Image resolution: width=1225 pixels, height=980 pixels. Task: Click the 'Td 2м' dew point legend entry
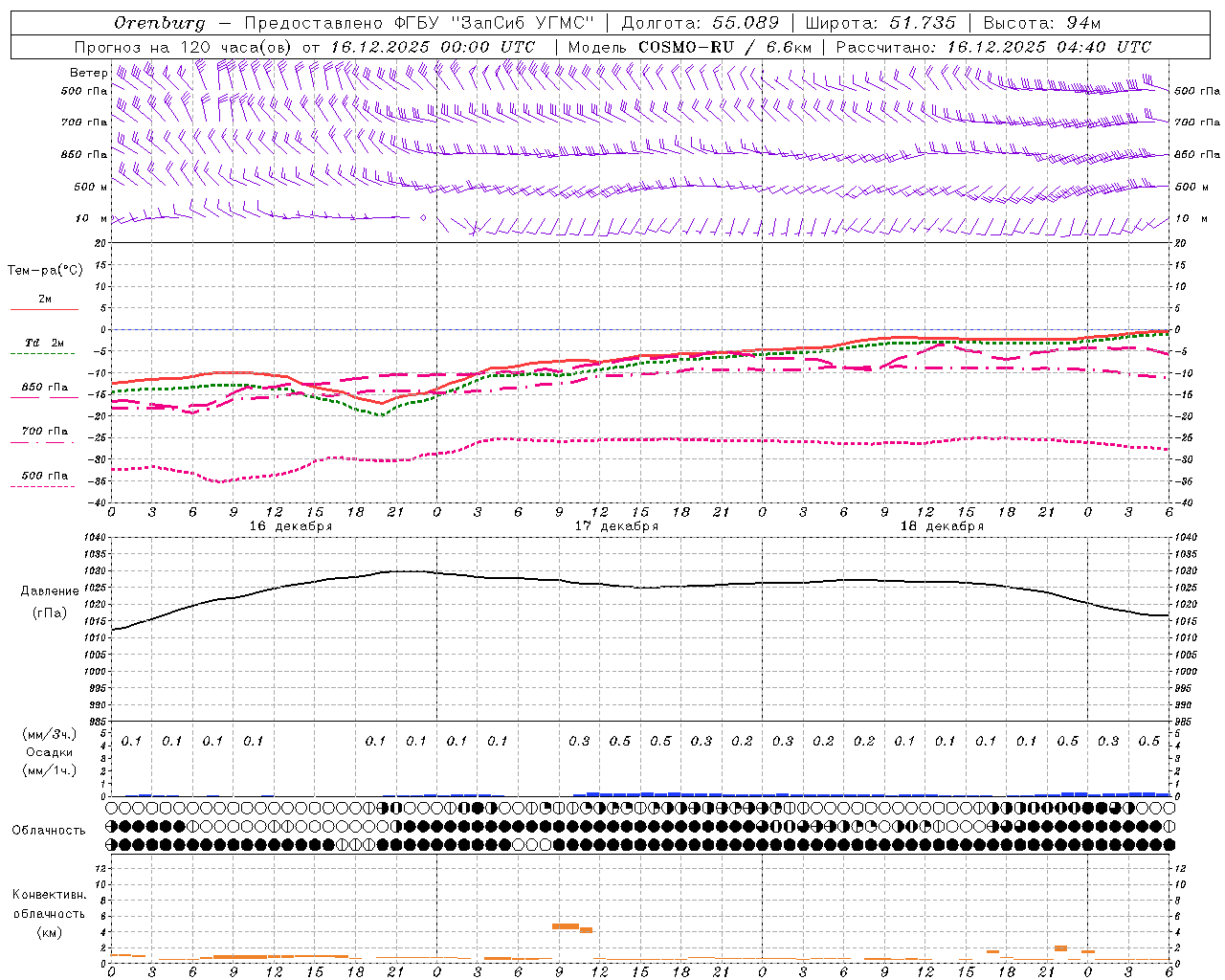click(x=45, y=343)
